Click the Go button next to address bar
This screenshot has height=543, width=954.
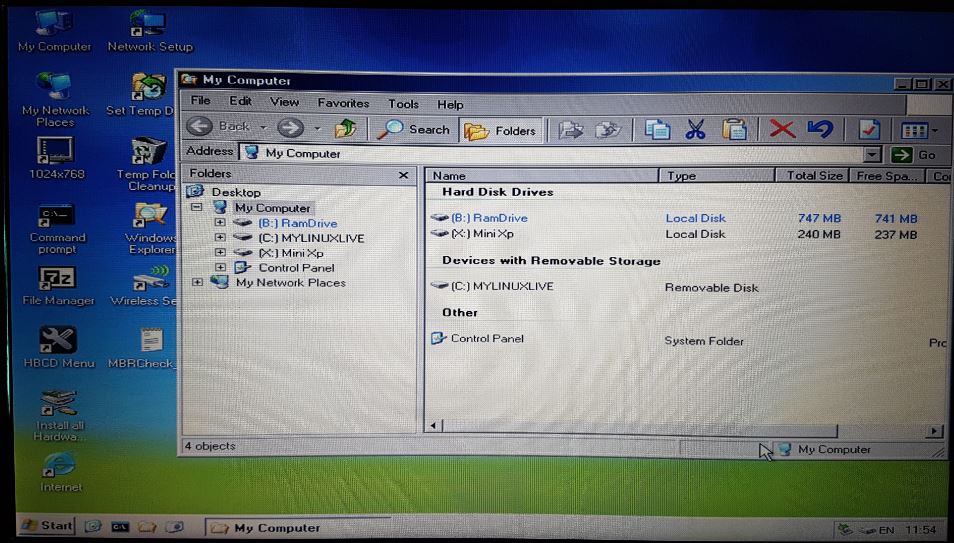click(914, 155)
